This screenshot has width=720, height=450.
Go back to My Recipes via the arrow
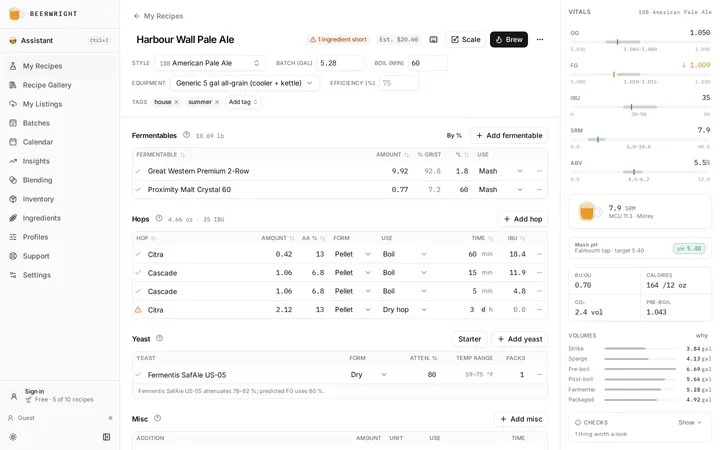[136, 16]
